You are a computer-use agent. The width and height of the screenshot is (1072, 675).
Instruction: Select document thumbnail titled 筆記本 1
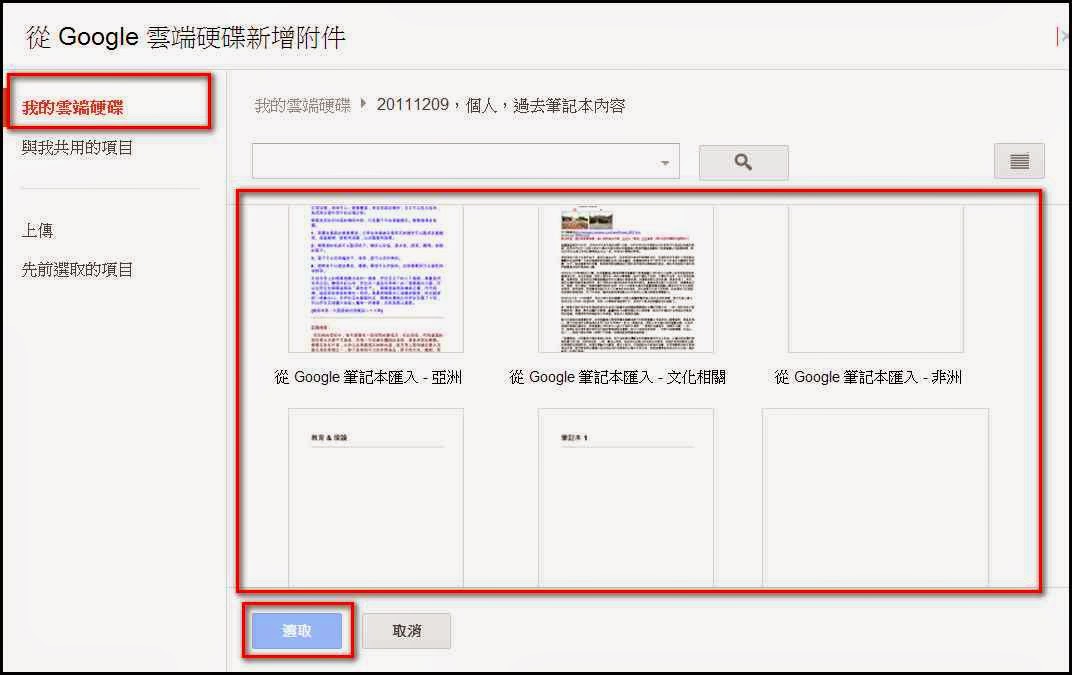click(x=626, y=497)
